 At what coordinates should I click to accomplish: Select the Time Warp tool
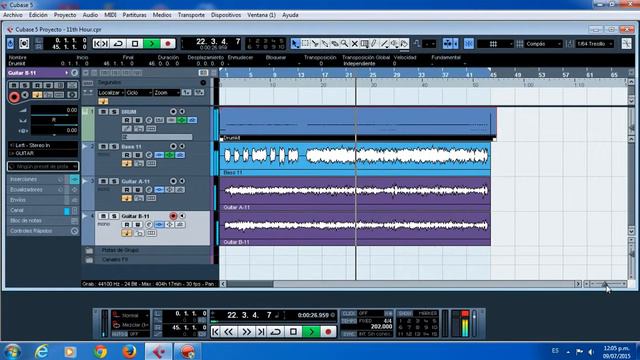[x=364, y=44]
